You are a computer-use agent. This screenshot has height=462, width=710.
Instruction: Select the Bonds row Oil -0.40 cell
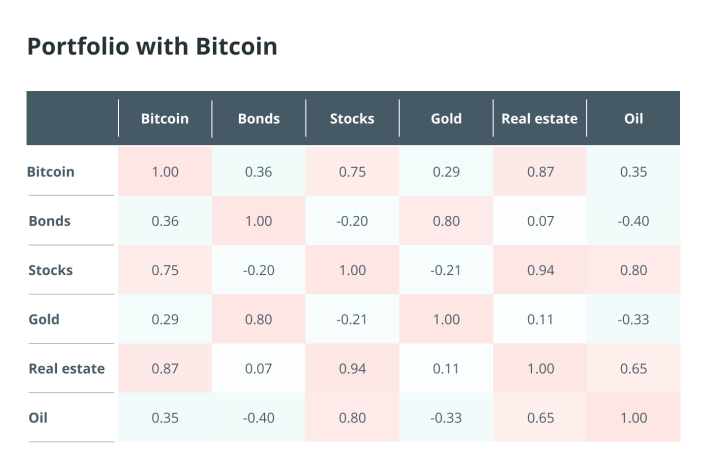pos(633,221)
